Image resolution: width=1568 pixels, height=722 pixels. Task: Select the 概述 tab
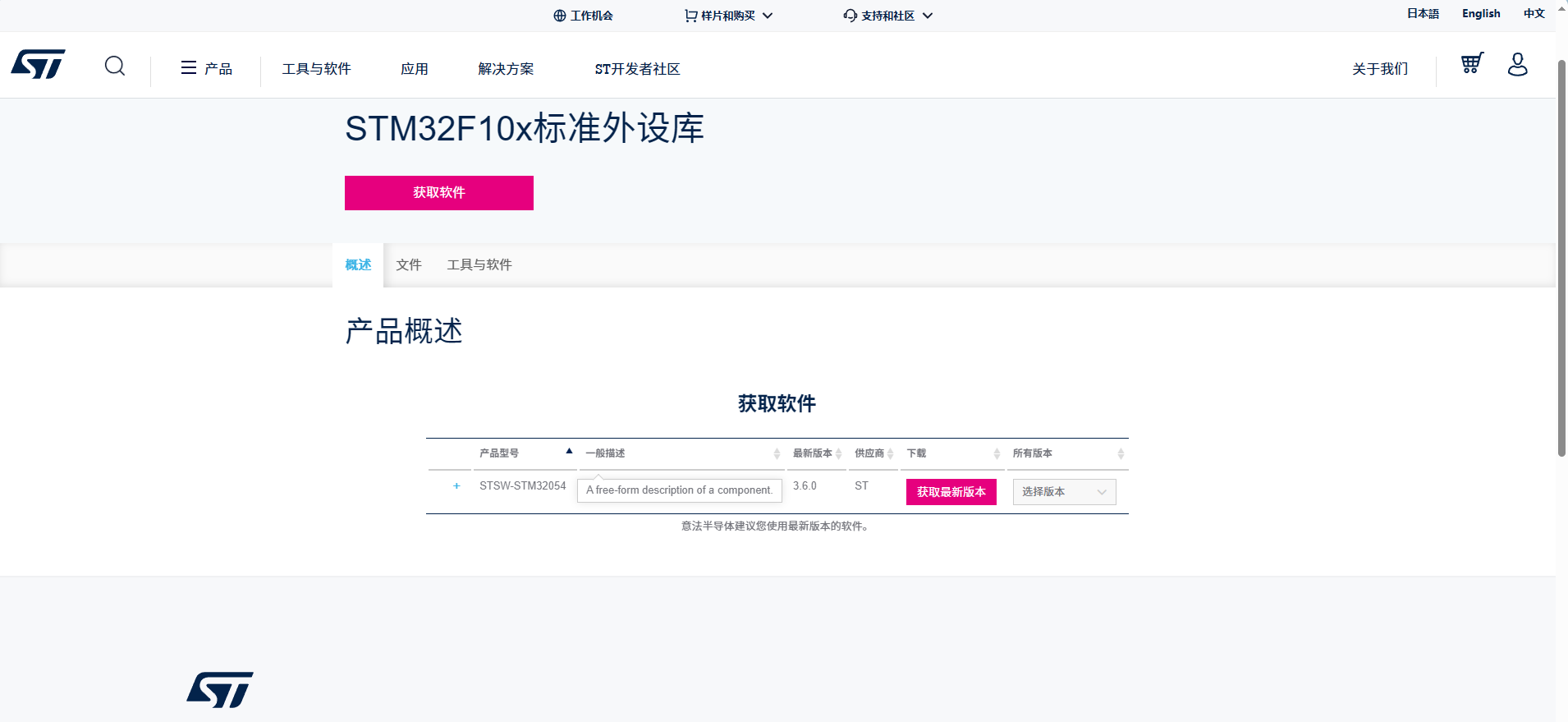point(358,264)
